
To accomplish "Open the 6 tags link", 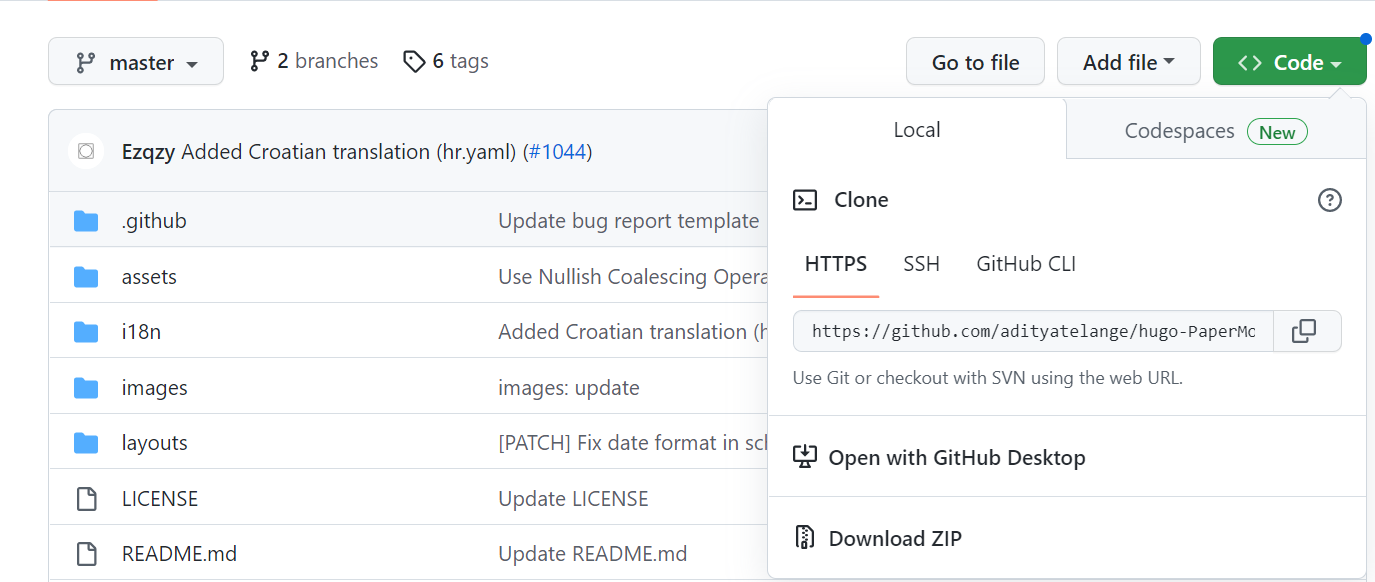I will tap(446, 61).
